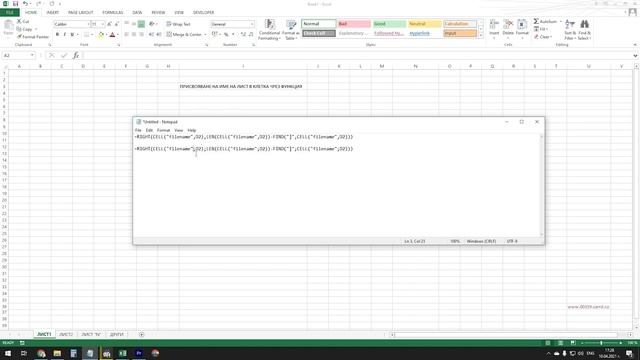
Task: Expand the cell styles gallery More arrow
Action: tap(480, 36)
